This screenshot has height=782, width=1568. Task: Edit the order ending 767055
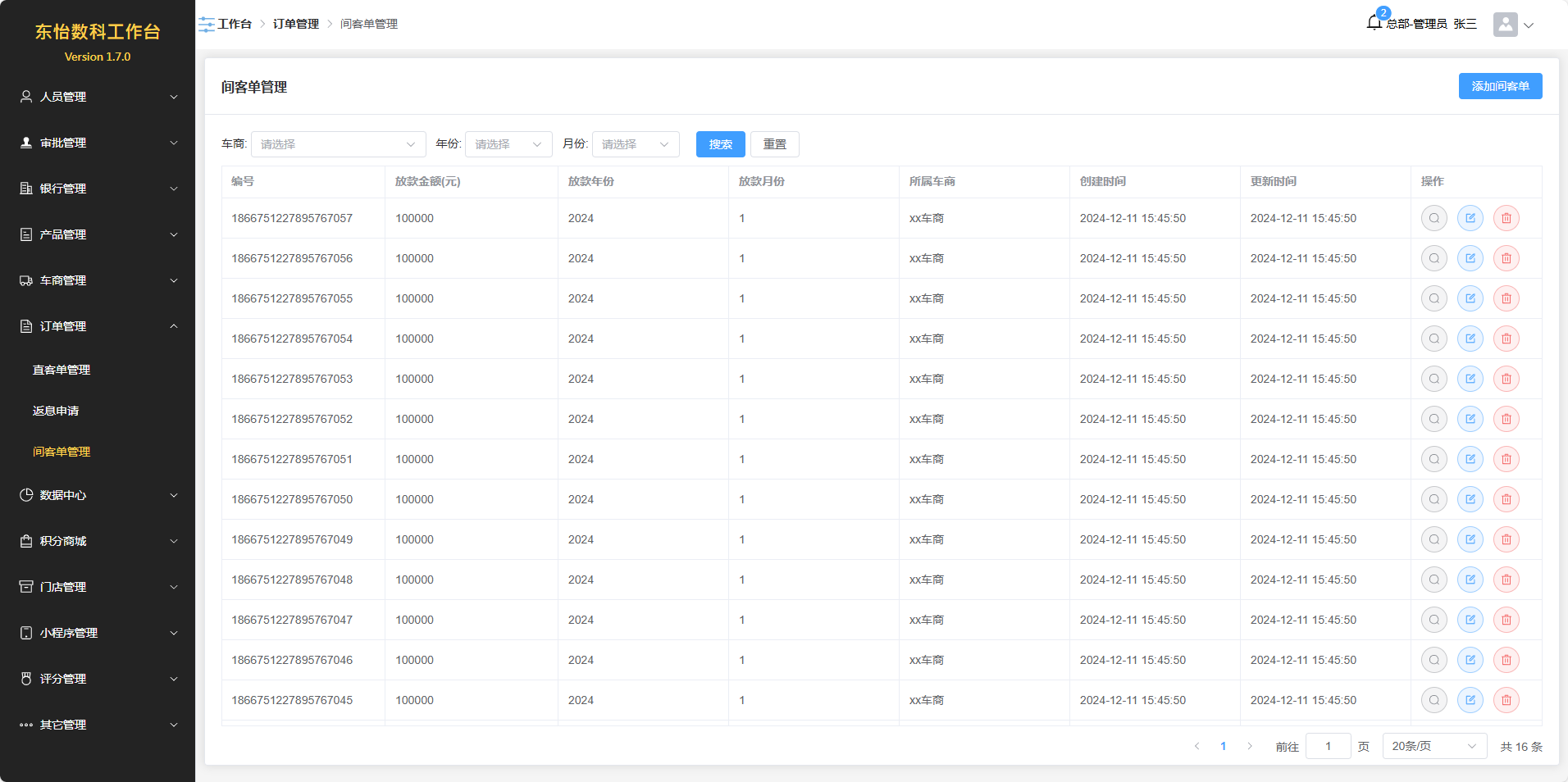coord(1470,298)
